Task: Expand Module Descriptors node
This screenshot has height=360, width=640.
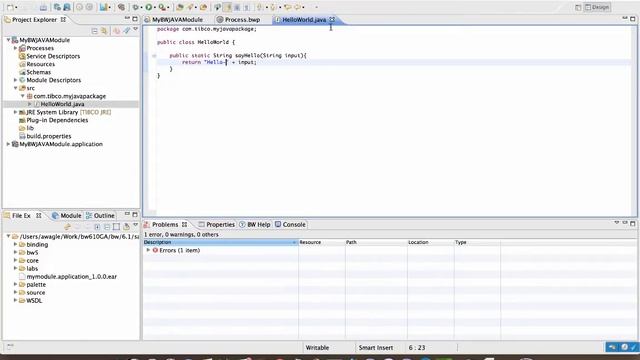Action: point(16,80)
